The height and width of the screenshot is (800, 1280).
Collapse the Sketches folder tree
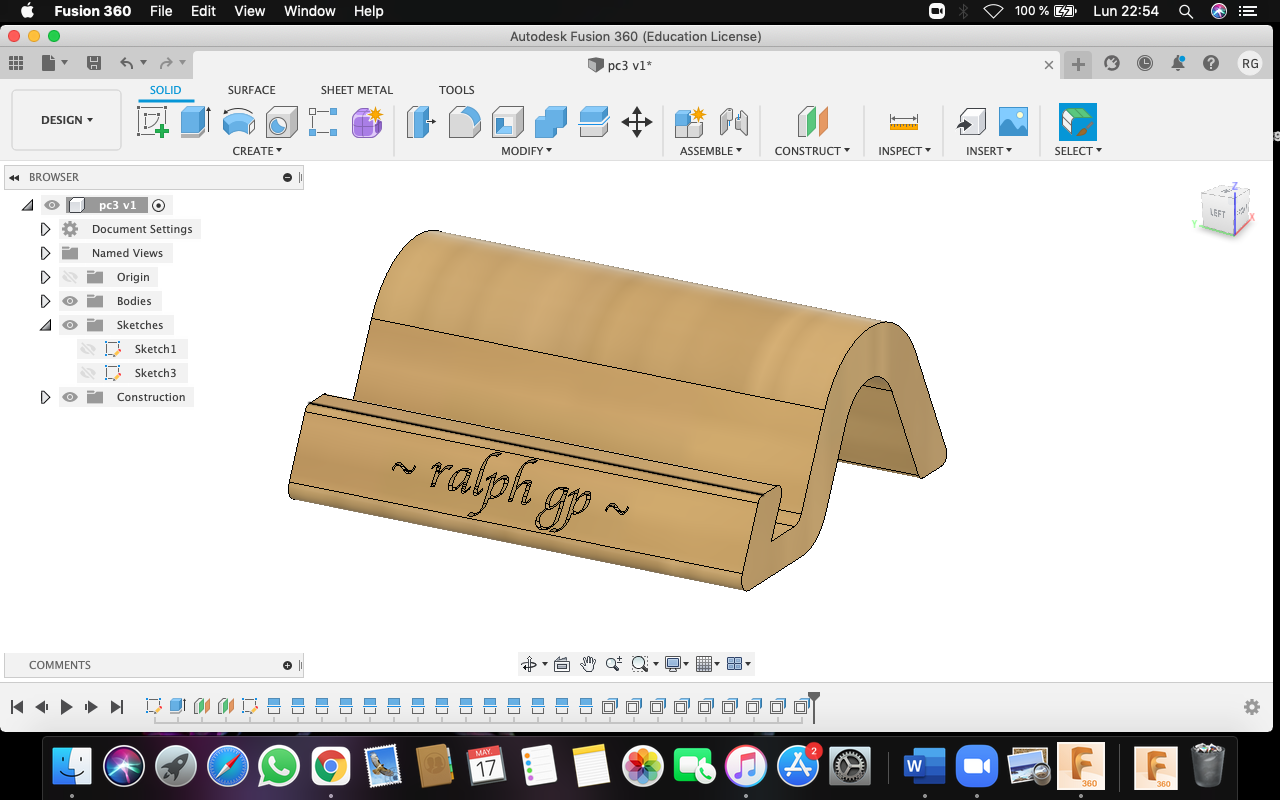tap(45, 325)
